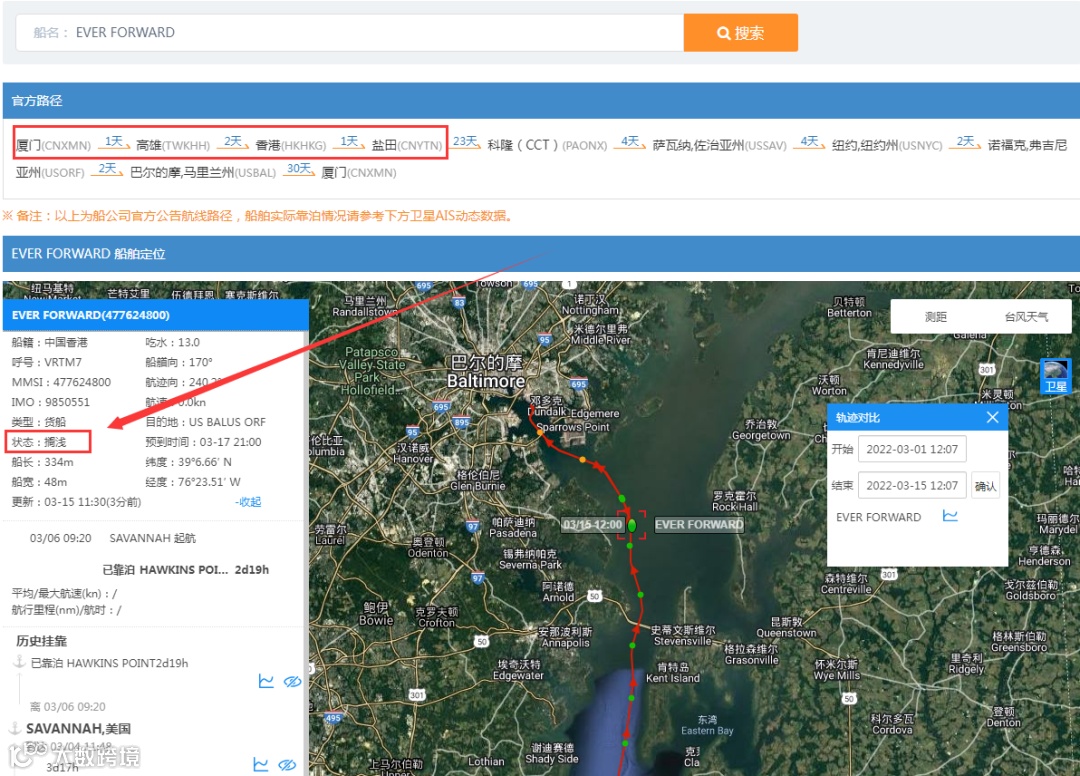Click 萨瓦纳,佐治亚州(USSAV) port
Image resolution: width=1080 pixels, height=776 pixels.
tap(719, 145)
